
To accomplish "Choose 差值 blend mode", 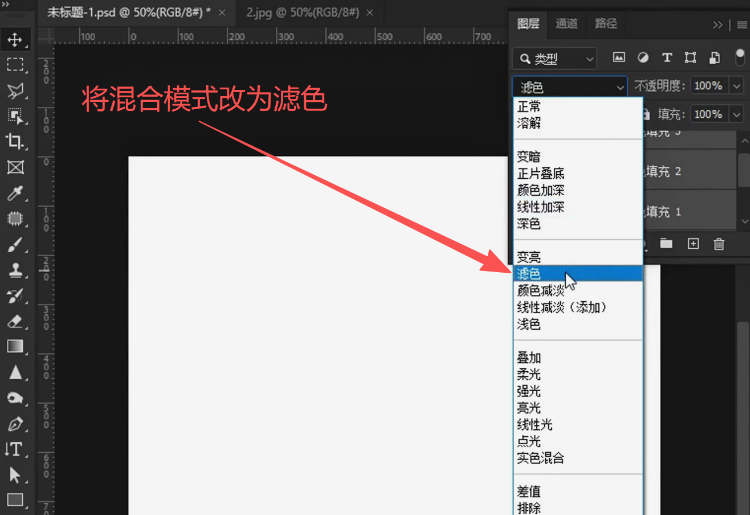I will coord(578,491).
